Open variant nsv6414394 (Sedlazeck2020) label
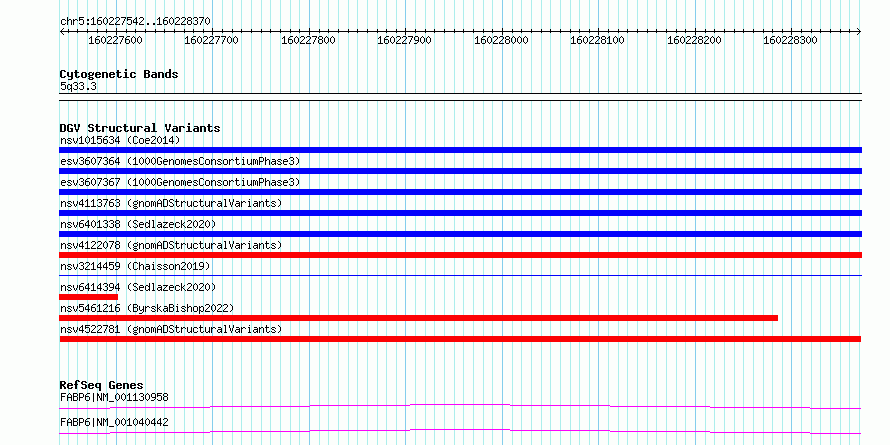890x445 pixels. 138,287
